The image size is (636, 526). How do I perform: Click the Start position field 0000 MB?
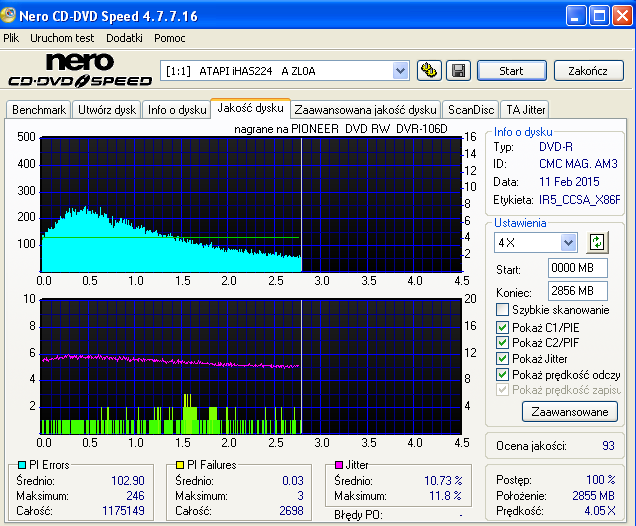point(578,268)
